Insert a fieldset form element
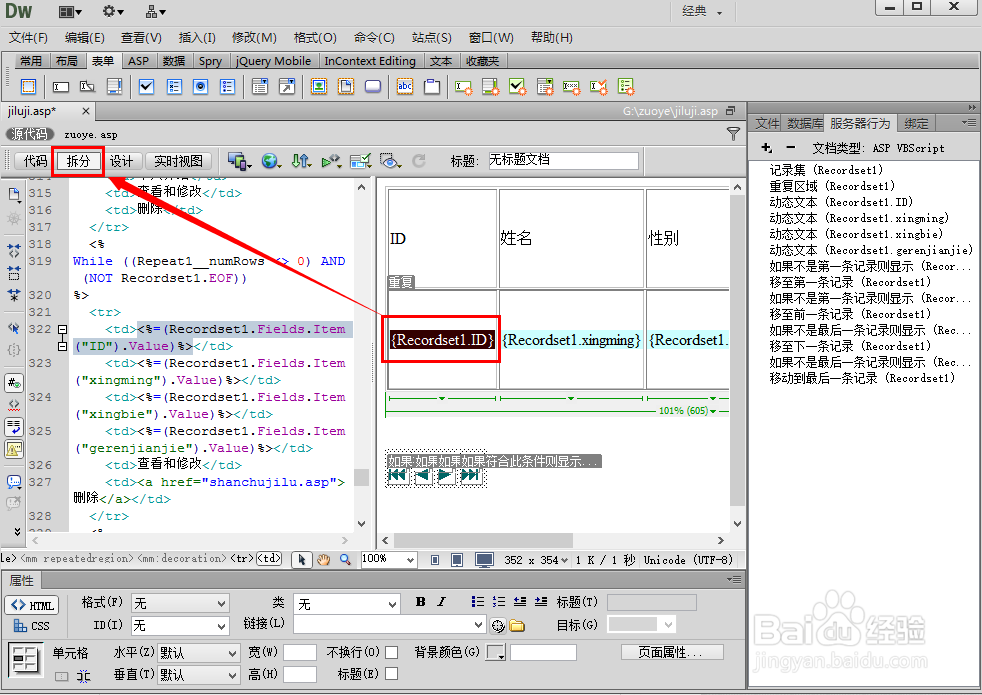The height and width of the screenshot is (695, 982). point(432,86)
